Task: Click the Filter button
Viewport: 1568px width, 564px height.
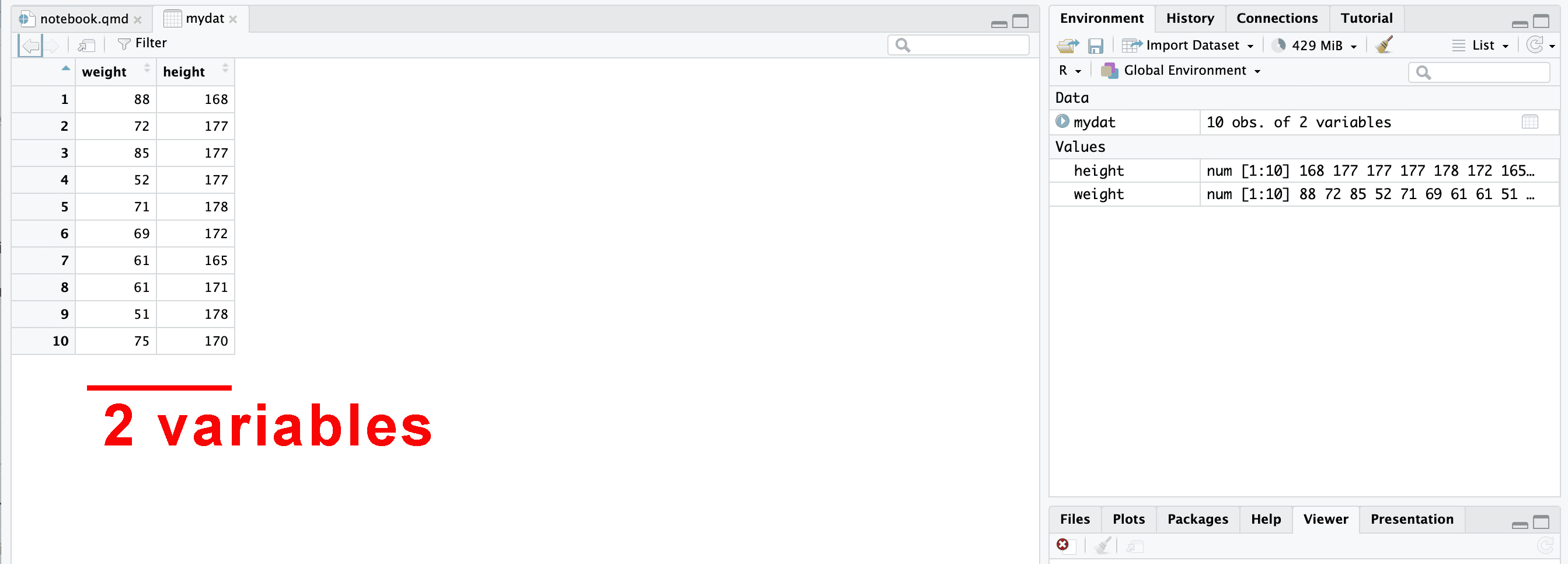Action: pyautogui.click(x=142, y=43)
